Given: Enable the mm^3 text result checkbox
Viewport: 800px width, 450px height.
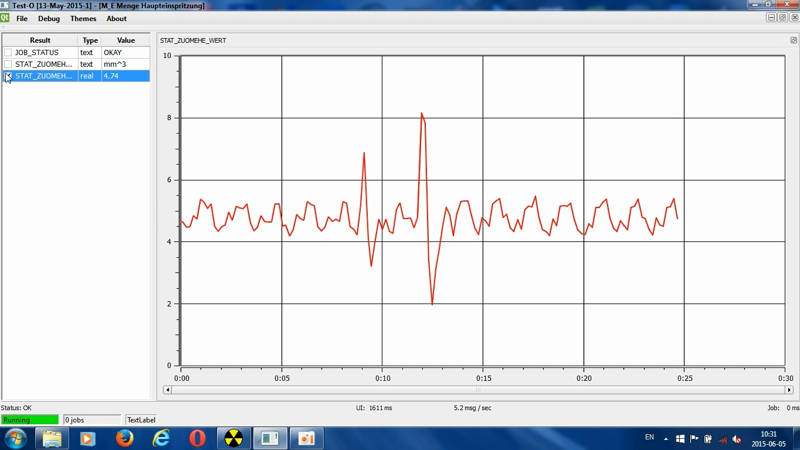Looking at the screenshot, I should tap(8, 64).
